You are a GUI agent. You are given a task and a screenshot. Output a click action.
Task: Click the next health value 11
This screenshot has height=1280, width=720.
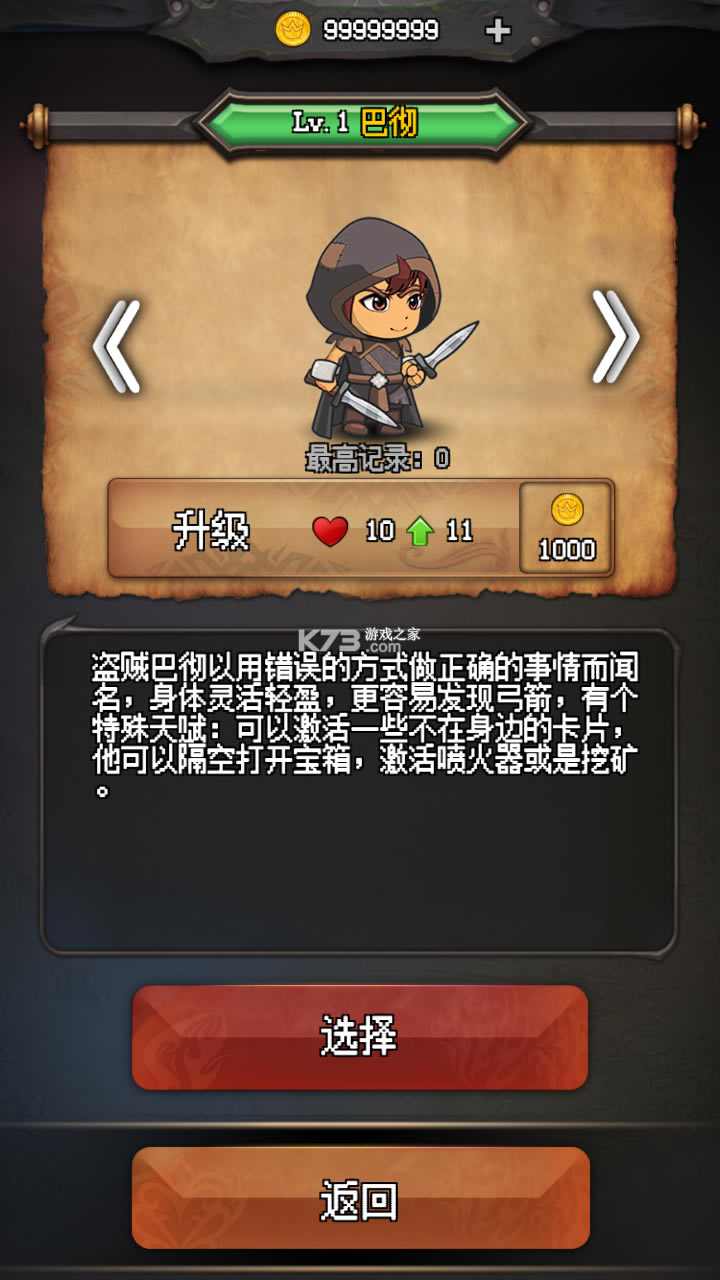(459, 531)
